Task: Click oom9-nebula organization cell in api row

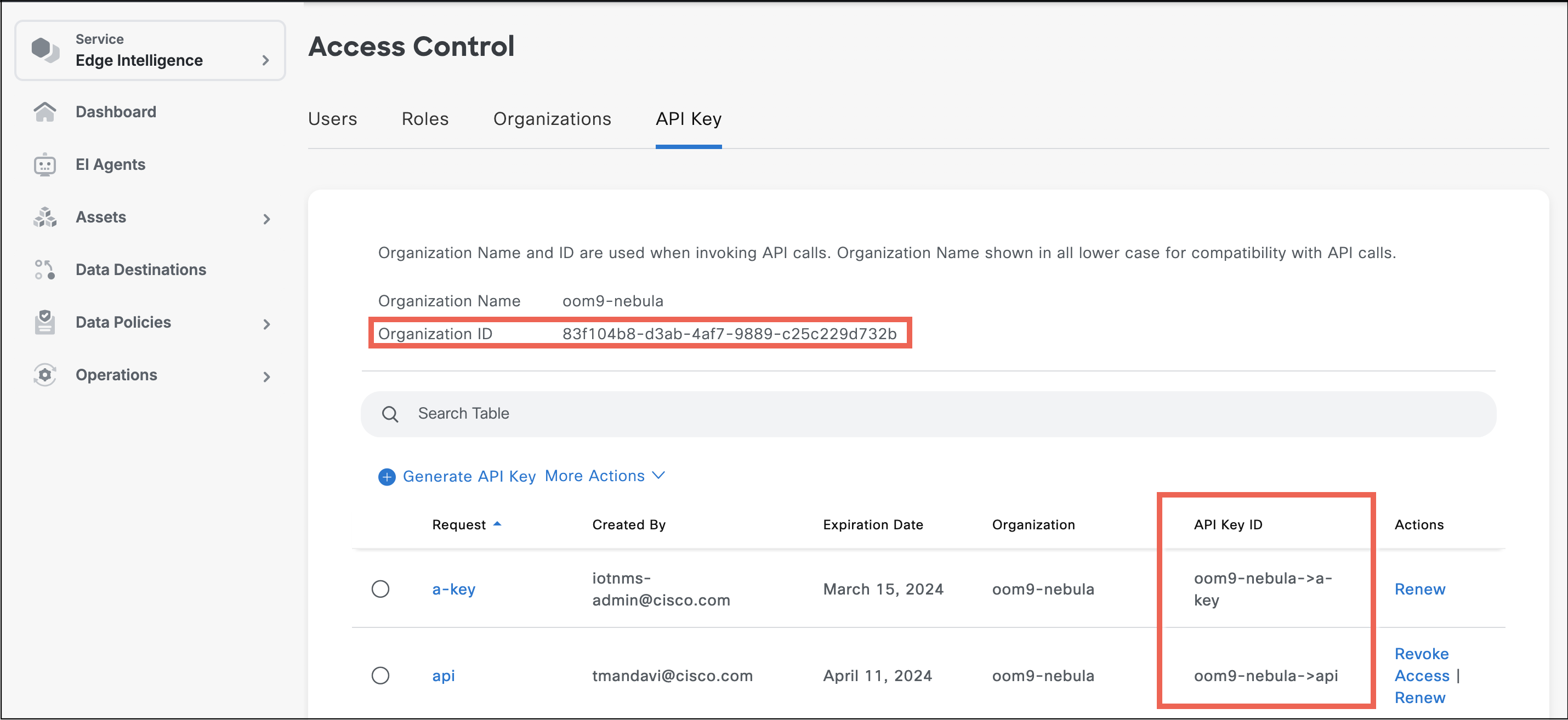Action: [1043, 676]
